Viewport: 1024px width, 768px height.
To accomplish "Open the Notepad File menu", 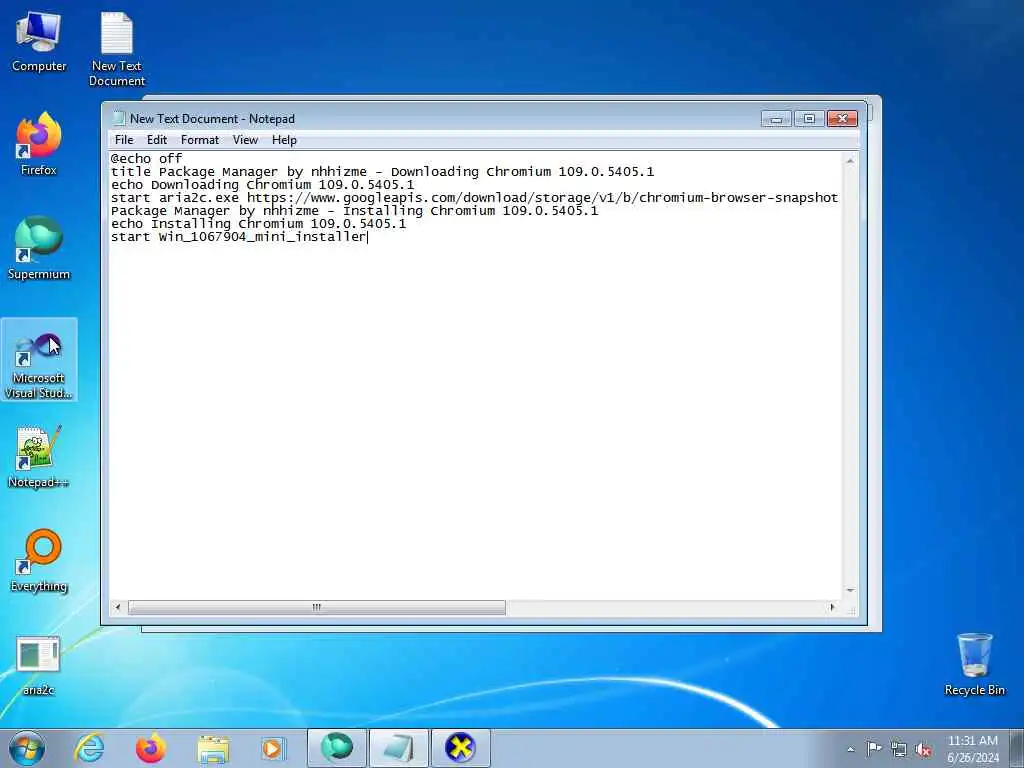I will 123,140.
